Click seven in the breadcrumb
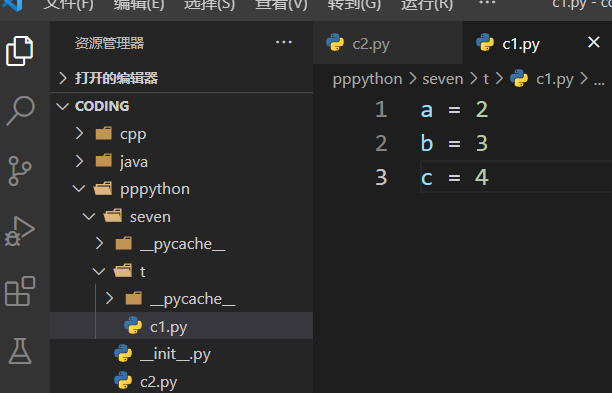 point(443,79)
